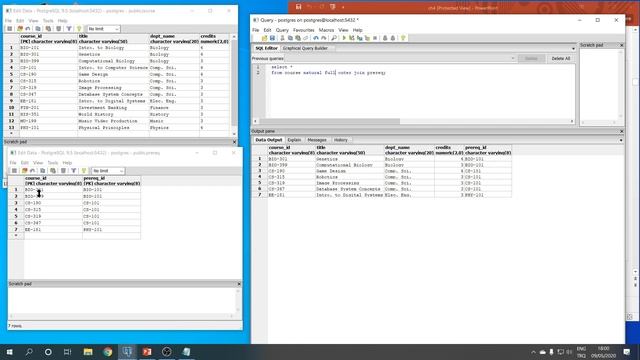
Task: Select 'EE-181' cell in prereq table
Action: pos(53,230)
